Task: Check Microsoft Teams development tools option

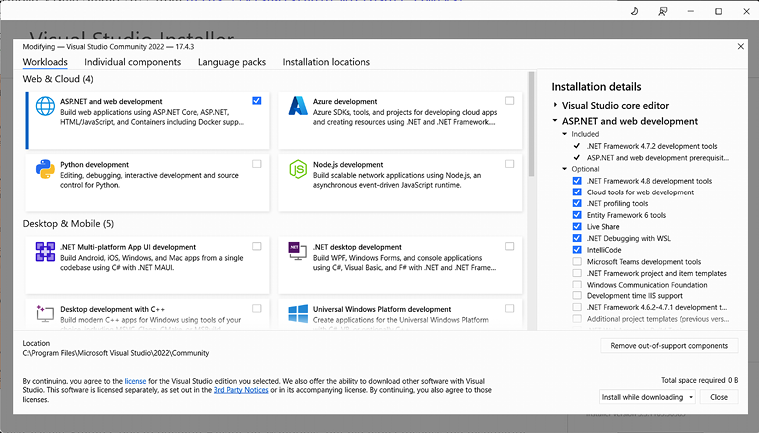Action: click(x=577, y=261)
